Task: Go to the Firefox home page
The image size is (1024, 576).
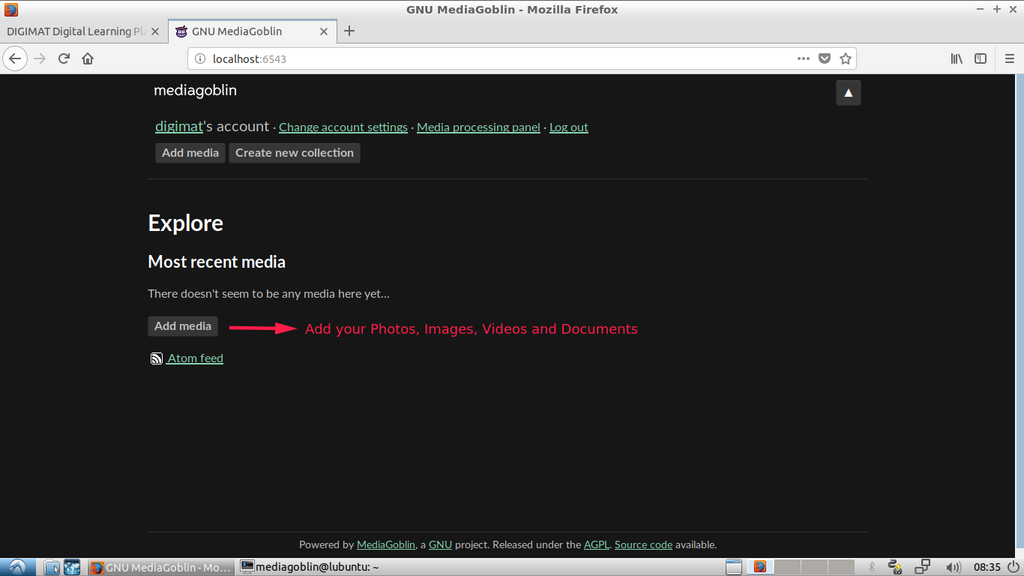Action: coord(88,59)
